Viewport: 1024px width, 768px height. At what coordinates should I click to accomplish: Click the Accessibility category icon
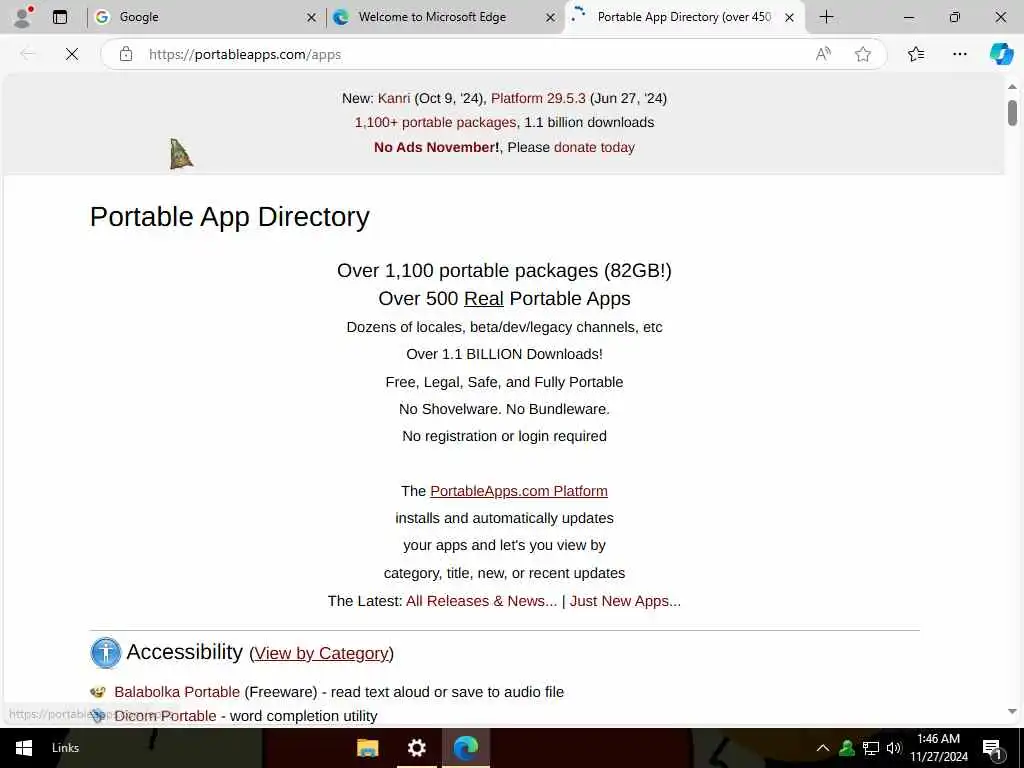(x=105, y=652)
